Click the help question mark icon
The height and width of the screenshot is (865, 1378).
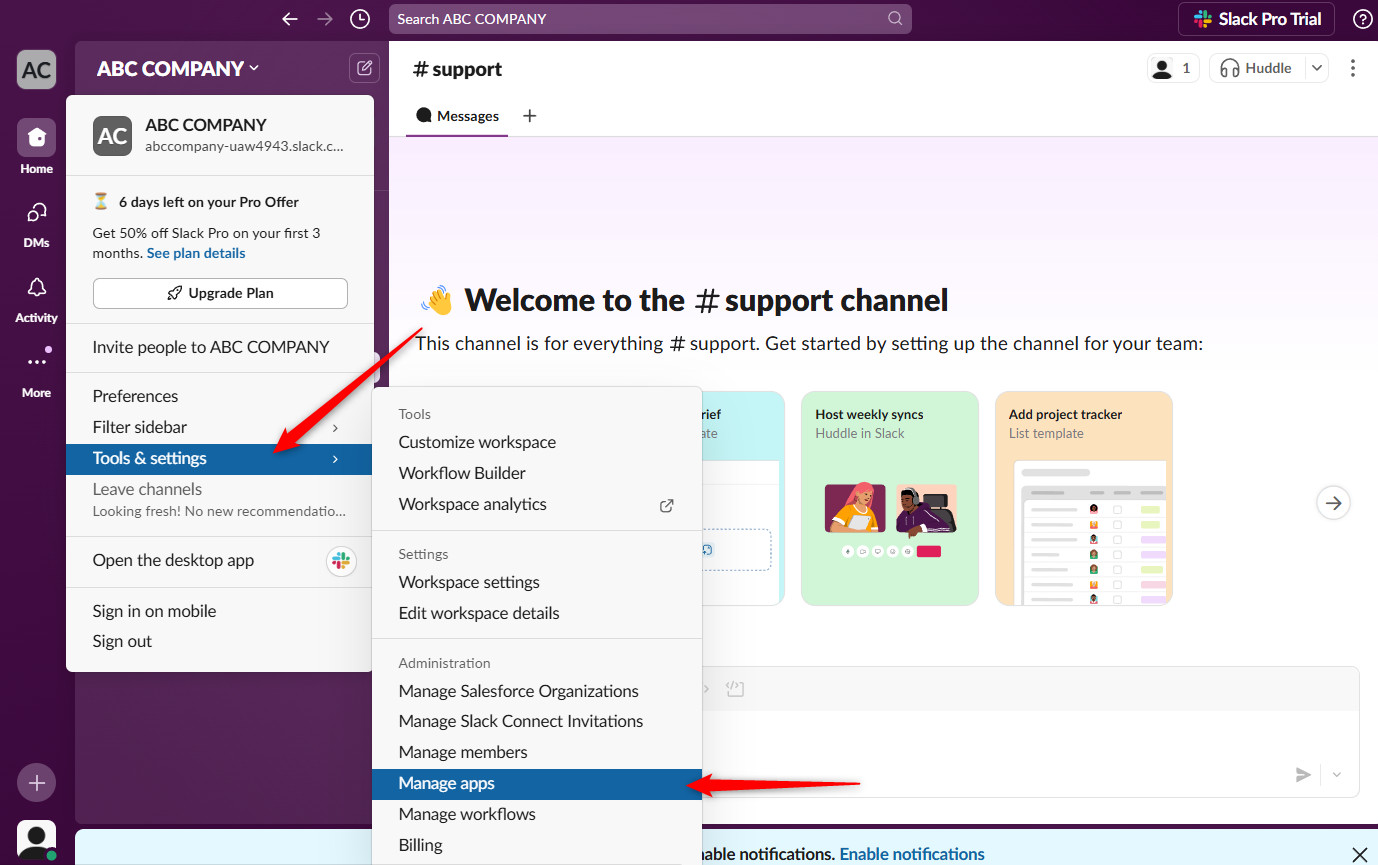coord(1362,19)
